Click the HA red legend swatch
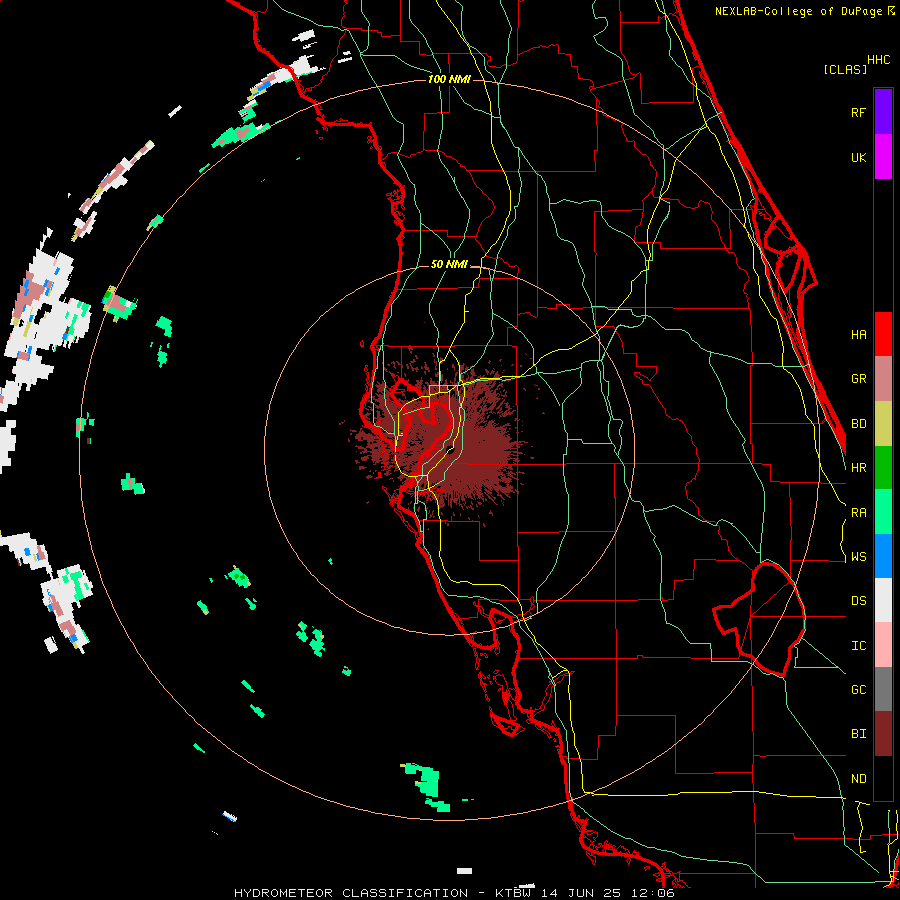The image size is (900, 900). coord(883,334)
